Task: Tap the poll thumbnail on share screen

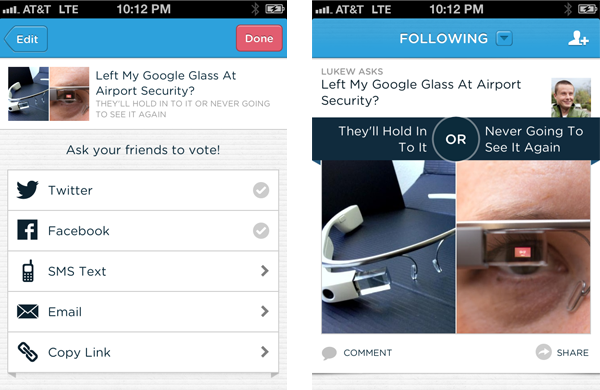Action: [x=49, y=94]
